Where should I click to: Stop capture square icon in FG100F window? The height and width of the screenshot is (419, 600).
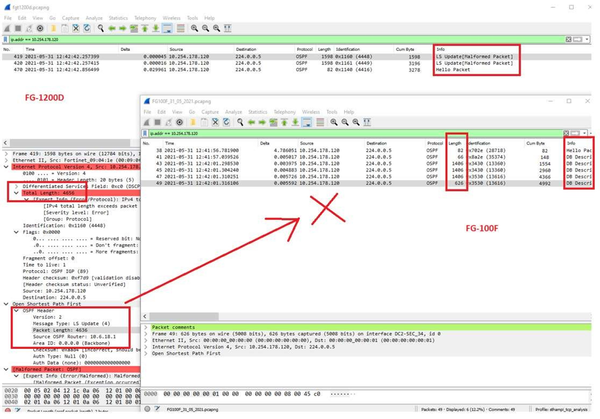coord(157,122)
